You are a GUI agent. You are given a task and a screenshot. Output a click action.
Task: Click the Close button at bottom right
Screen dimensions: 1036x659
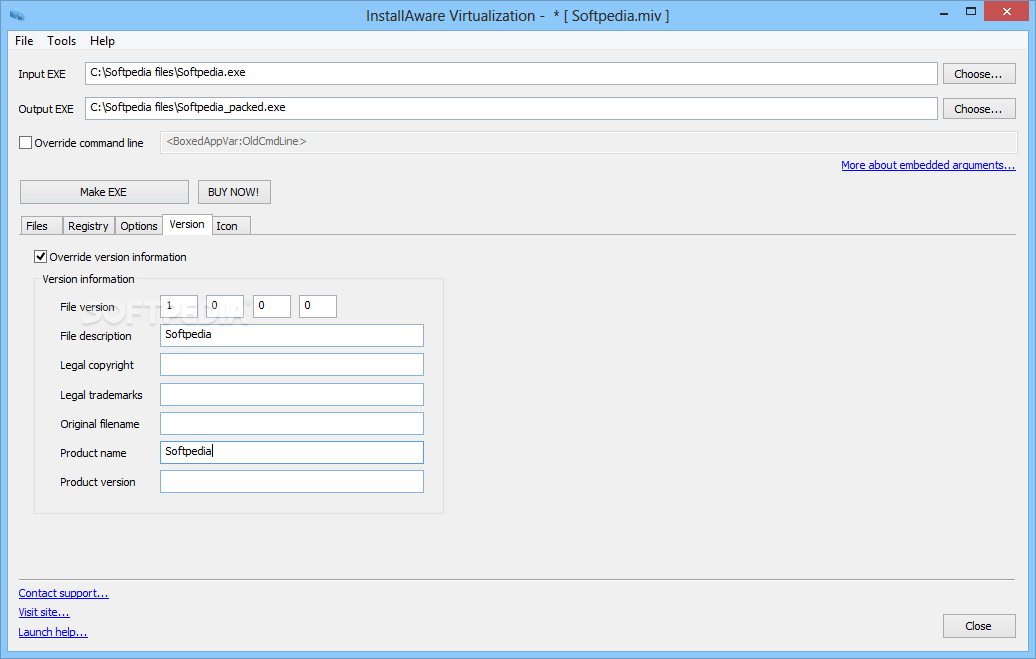click(979, 626)
